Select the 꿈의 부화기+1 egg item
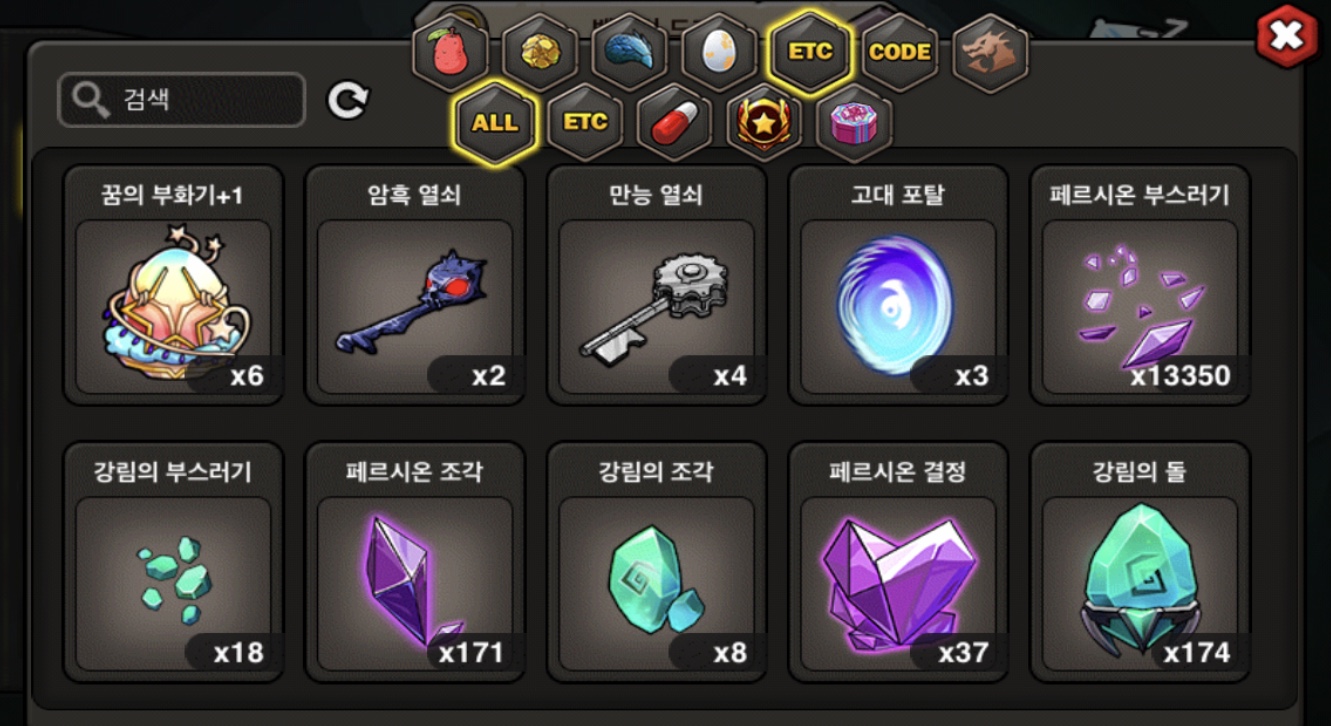The height and width of the screenshot is (726, 1331). click(174, 285)
